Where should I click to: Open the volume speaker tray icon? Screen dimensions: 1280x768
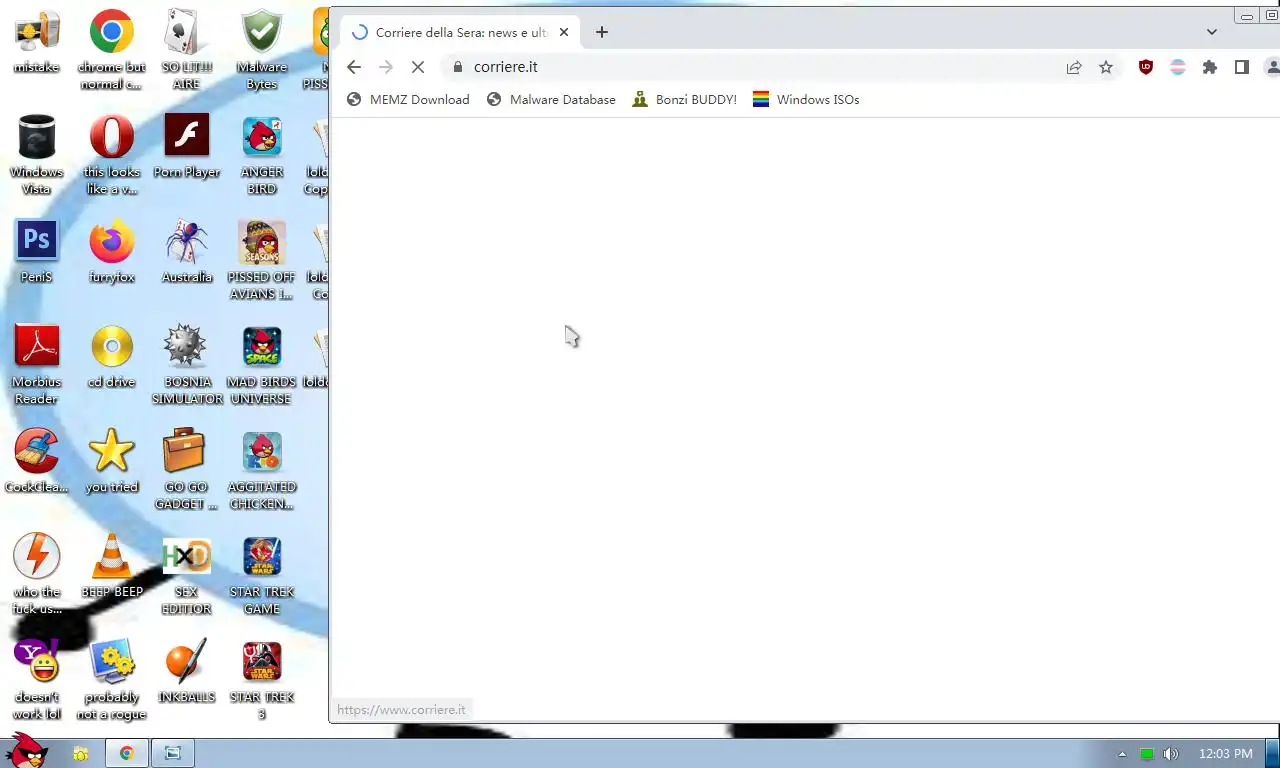coord(1171,754)
